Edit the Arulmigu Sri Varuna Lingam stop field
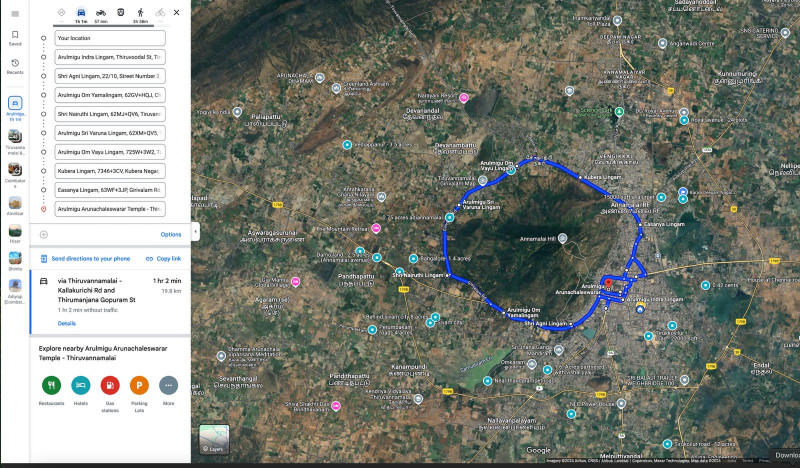800x468 pixels. (x=110, y=133)
